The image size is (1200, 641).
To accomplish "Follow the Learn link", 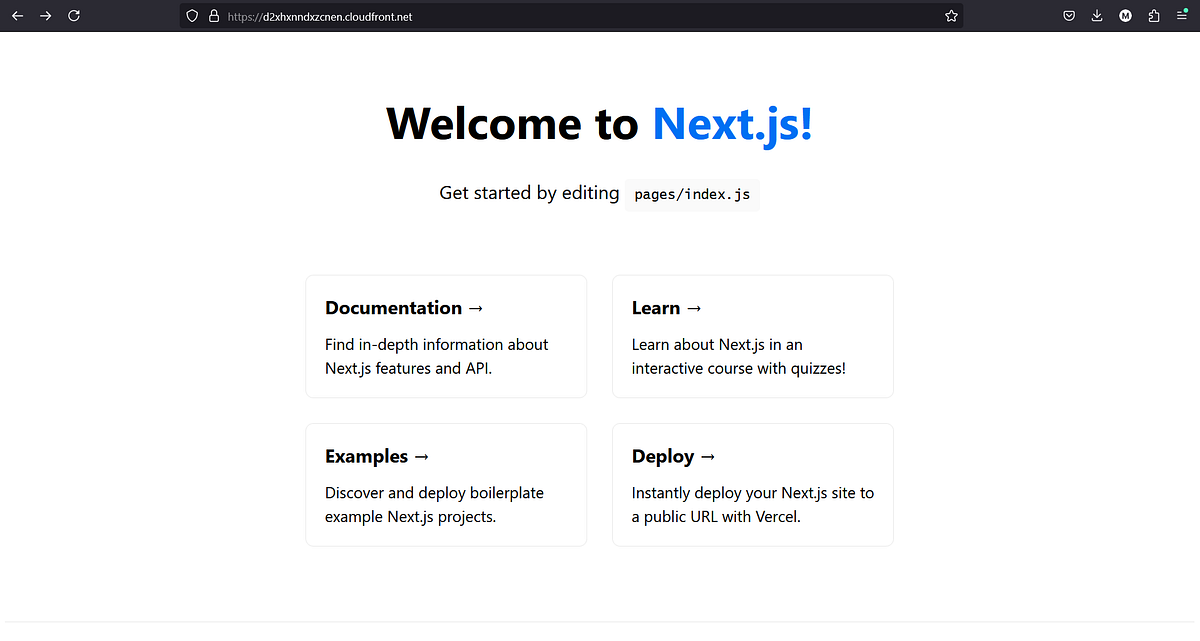I will coord(752,336).
